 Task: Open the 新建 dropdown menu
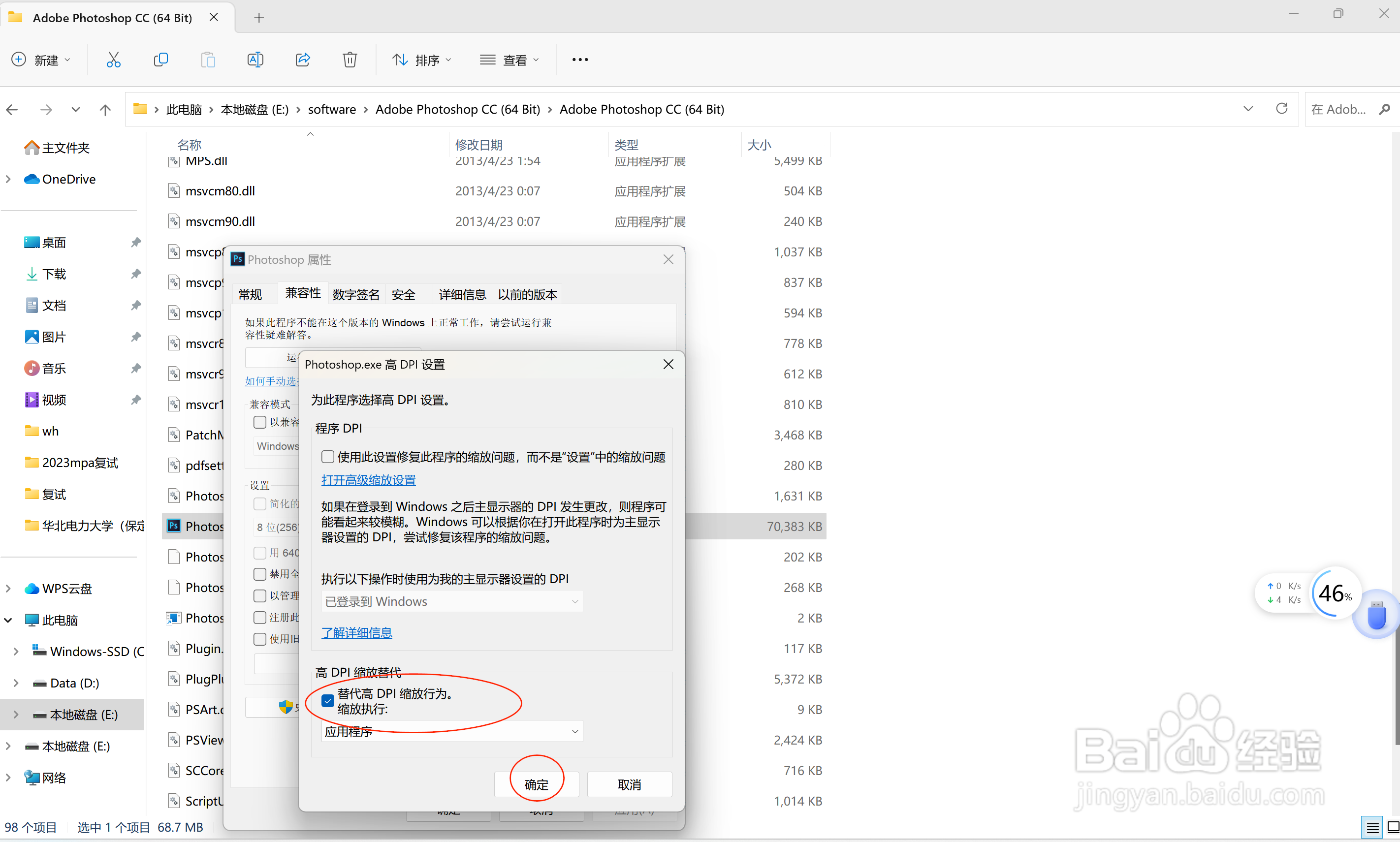click(x=41, y=60)
